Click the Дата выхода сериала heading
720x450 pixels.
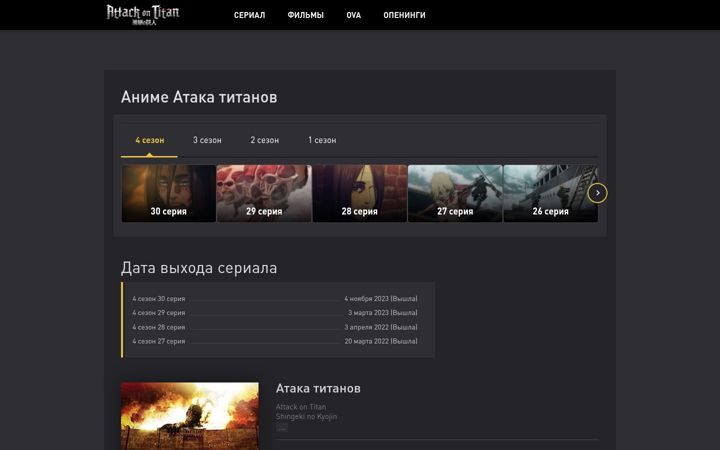[x=199, y=268]
